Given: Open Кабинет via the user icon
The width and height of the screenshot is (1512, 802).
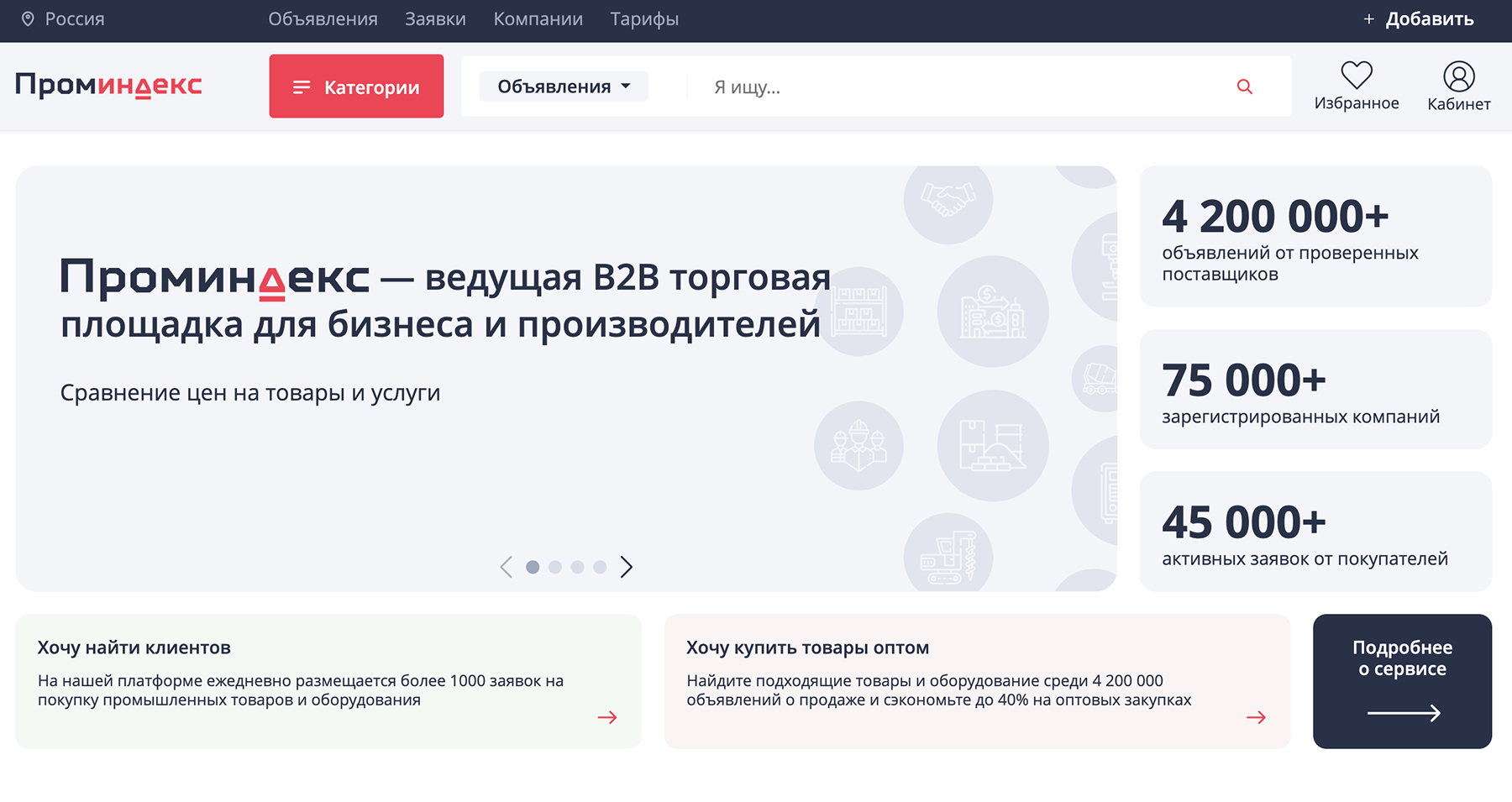Looking at the screenshot, I should (x=1459, y=86).
